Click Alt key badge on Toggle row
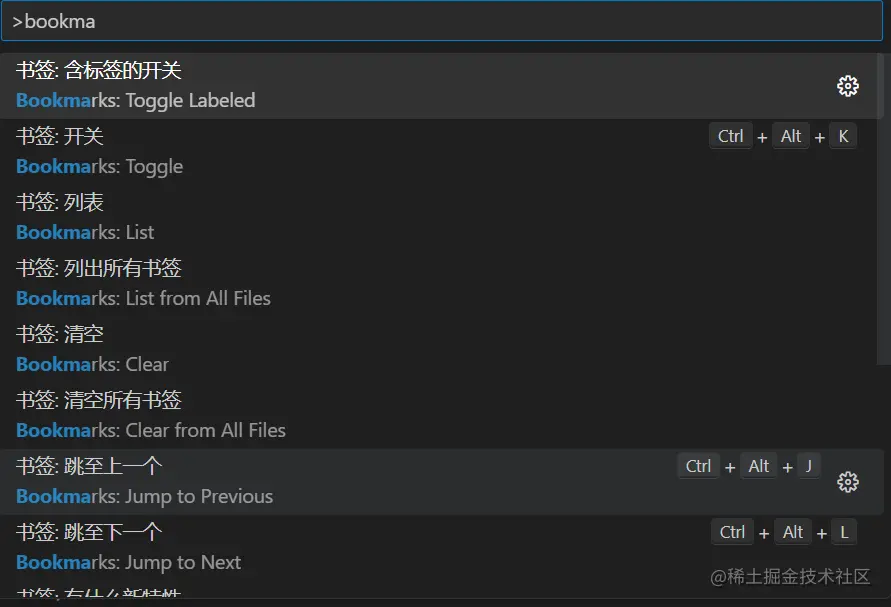The image size is (891, 607). 791,136
